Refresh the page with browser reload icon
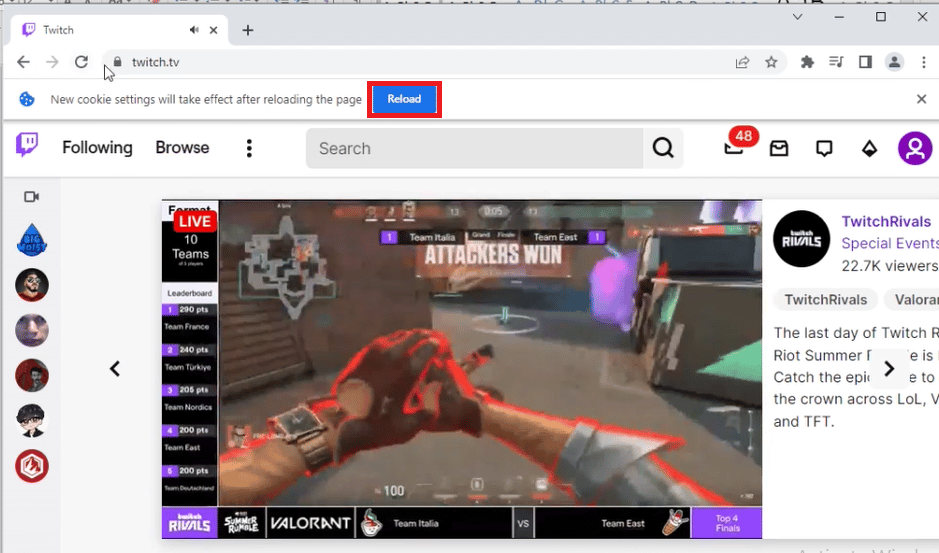 (81, 62)
